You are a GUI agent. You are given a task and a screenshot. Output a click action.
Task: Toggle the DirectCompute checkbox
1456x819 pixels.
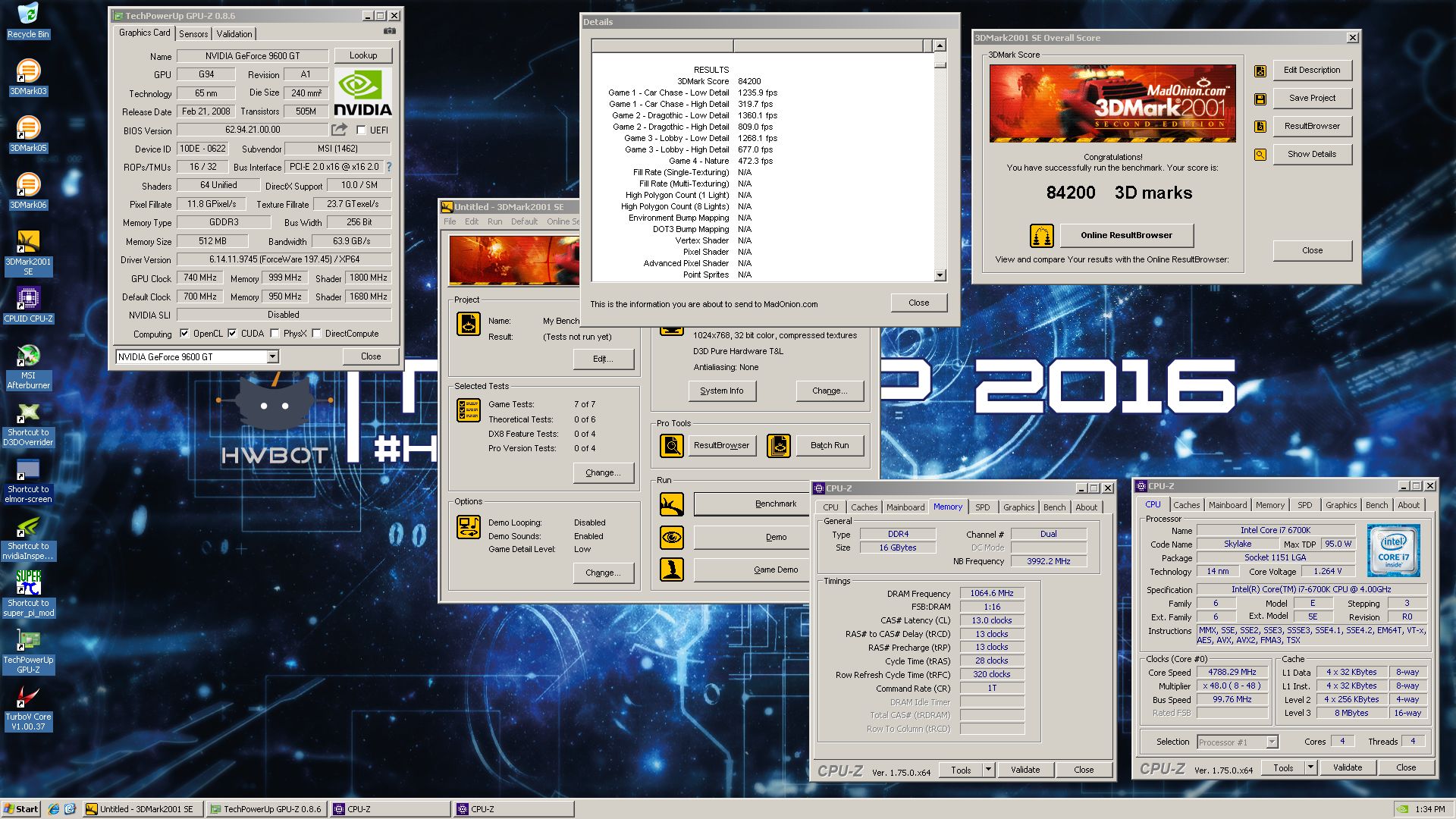pos(316,334)
